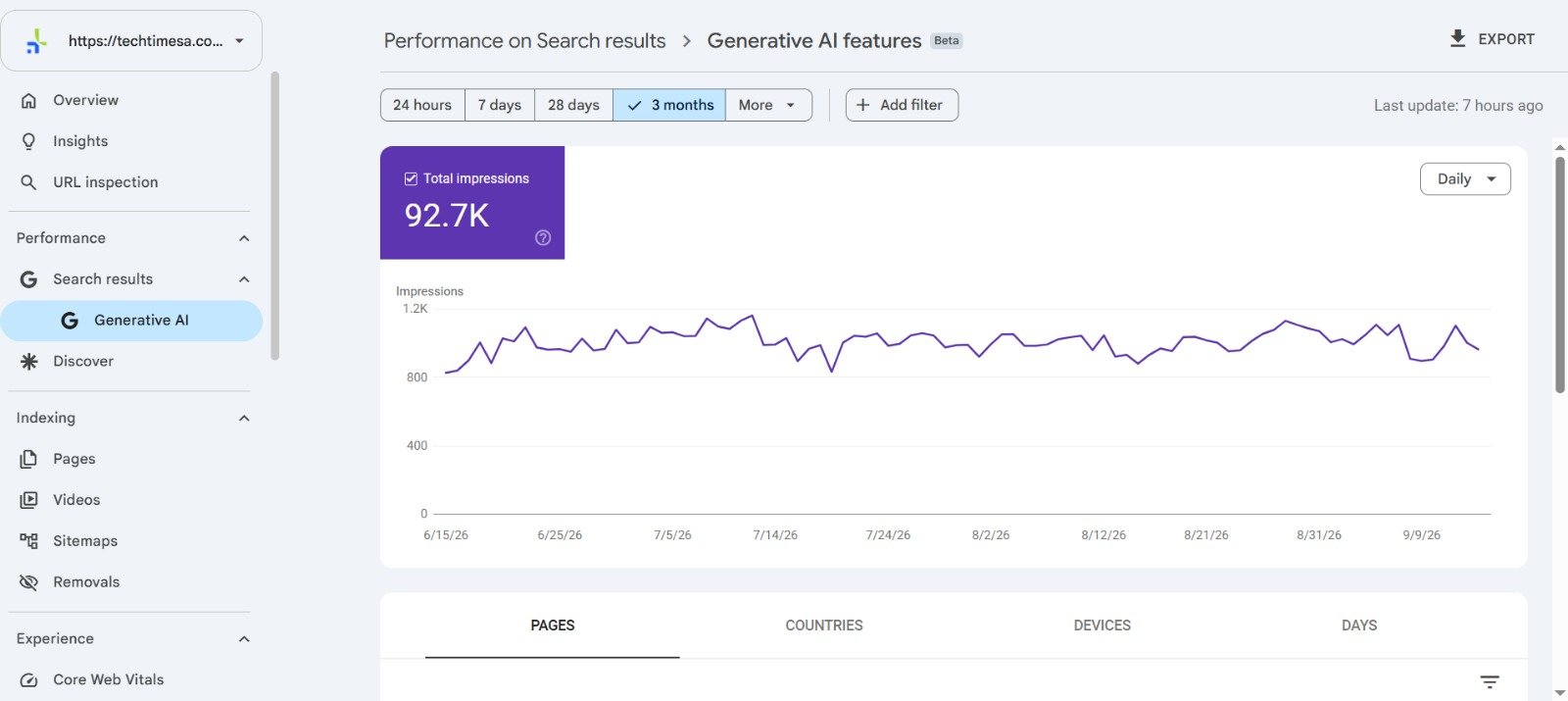The width and height of the screenshot is (1568, 701).
Task: Collapse the Indexing section
Action: (244, 419)
